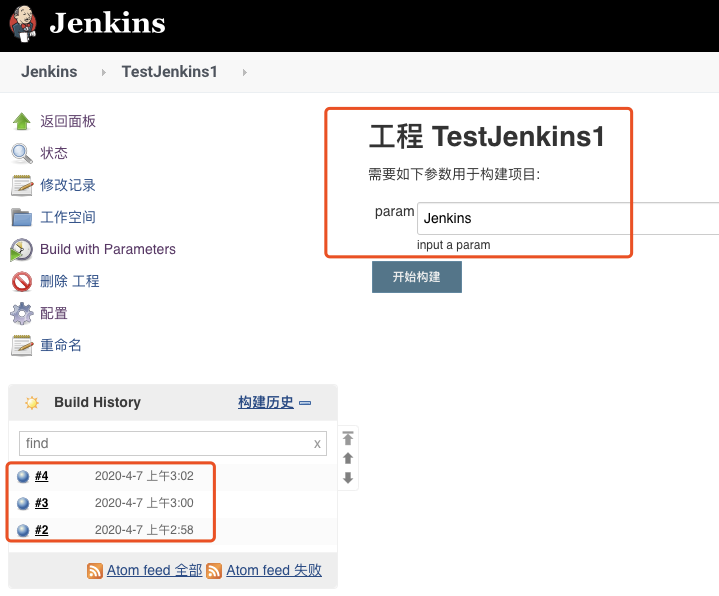Focus the find build search field
Image resolution: width=719 pixels, height=596 pixels.
pos(172,443)
